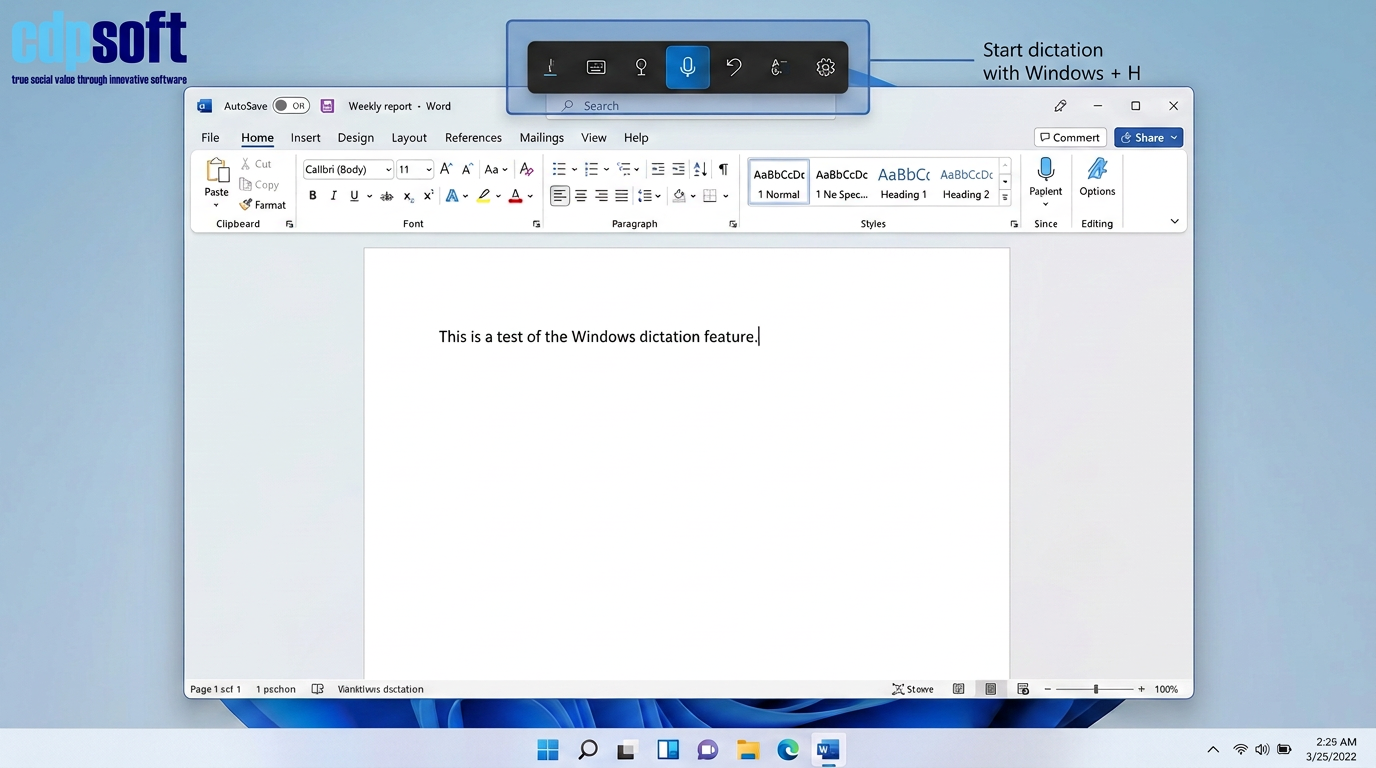
Task: Toggle italic formatting
Action: coord(333,196)
